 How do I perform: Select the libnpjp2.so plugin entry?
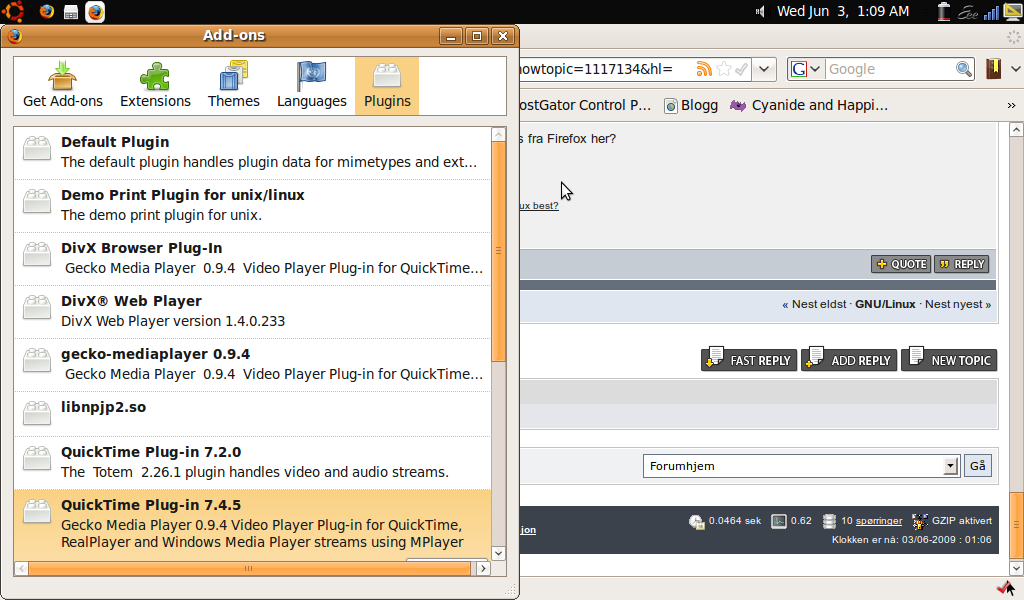(252, 413)
